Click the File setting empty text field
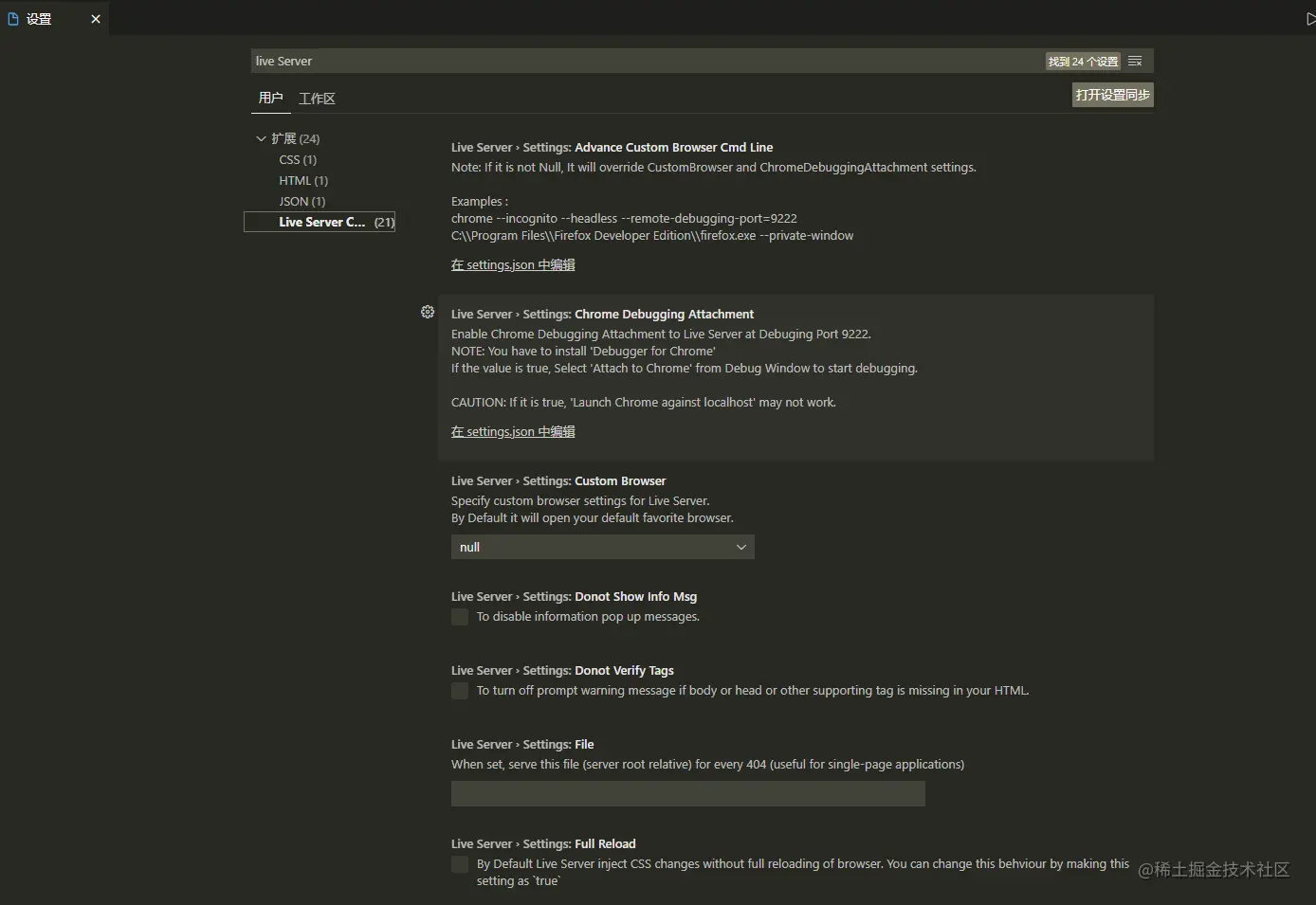 point(688,793)
